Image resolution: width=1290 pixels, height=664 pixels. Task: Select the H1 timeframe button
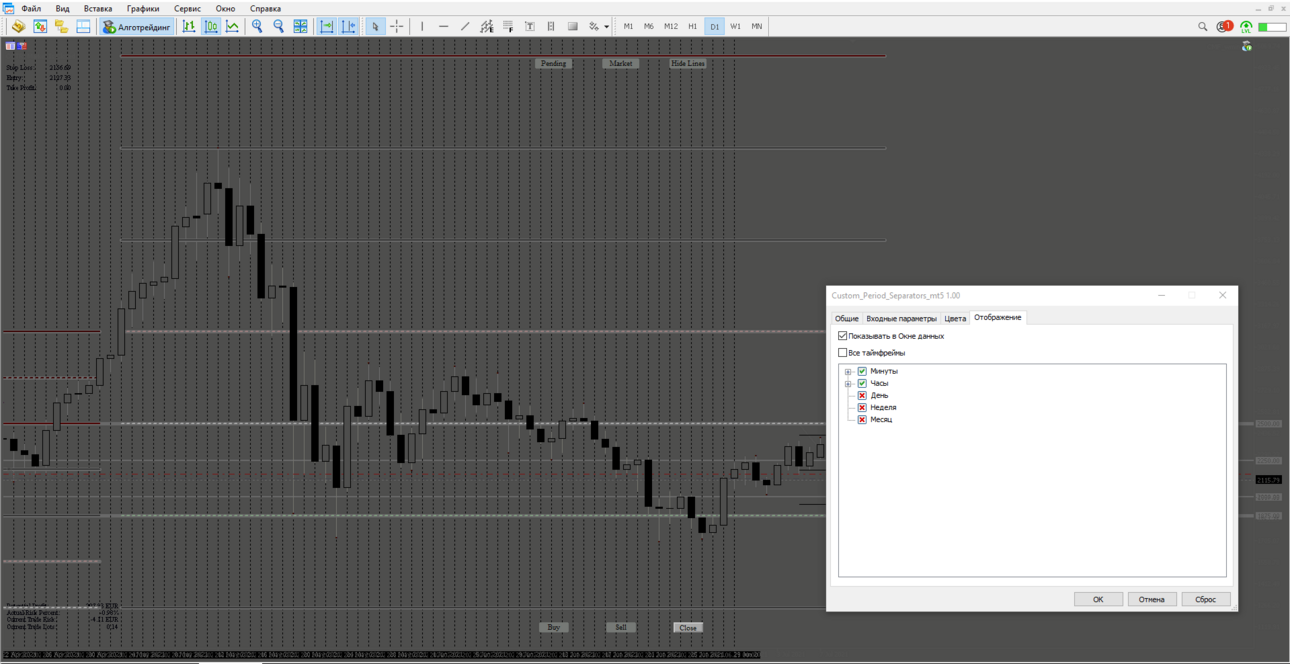point(693,27)
